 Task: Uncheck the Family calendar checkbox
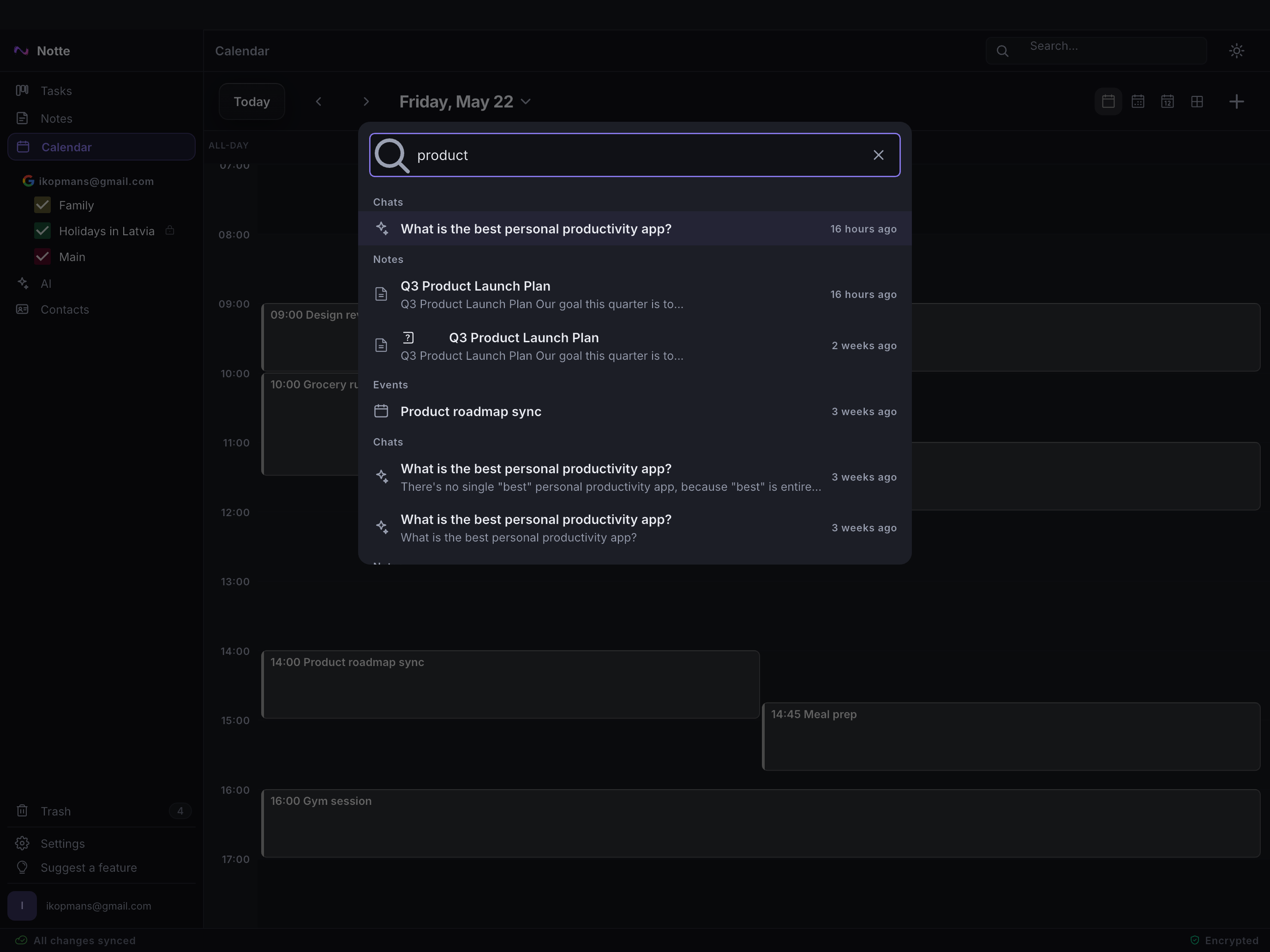click(x=42, y=205)
